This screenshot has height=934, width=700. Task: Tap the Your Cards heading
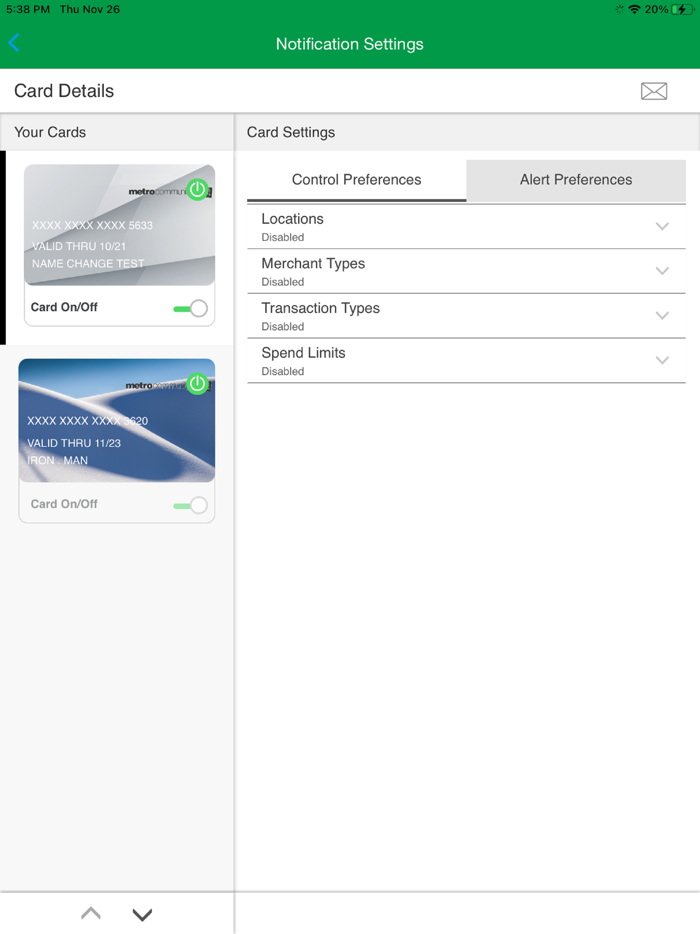(50, 132)
